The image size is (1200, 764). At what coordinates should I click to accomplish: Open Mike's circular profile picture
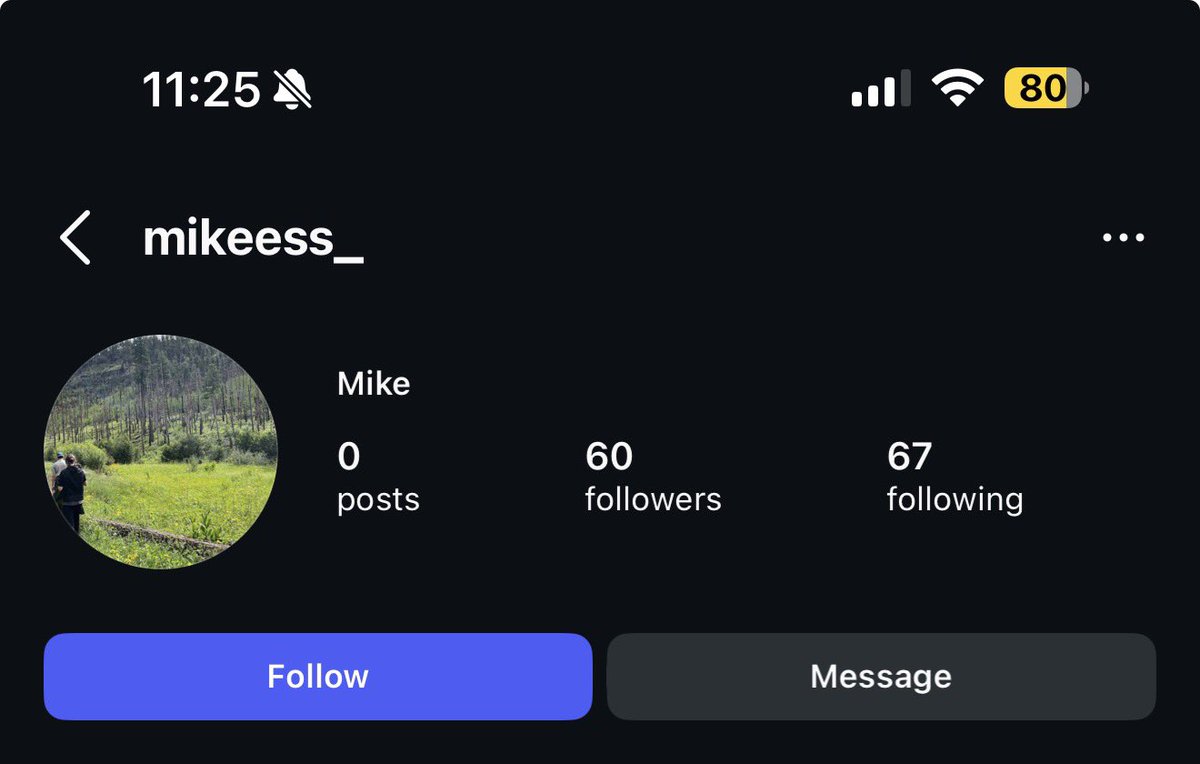pos(161,452)
